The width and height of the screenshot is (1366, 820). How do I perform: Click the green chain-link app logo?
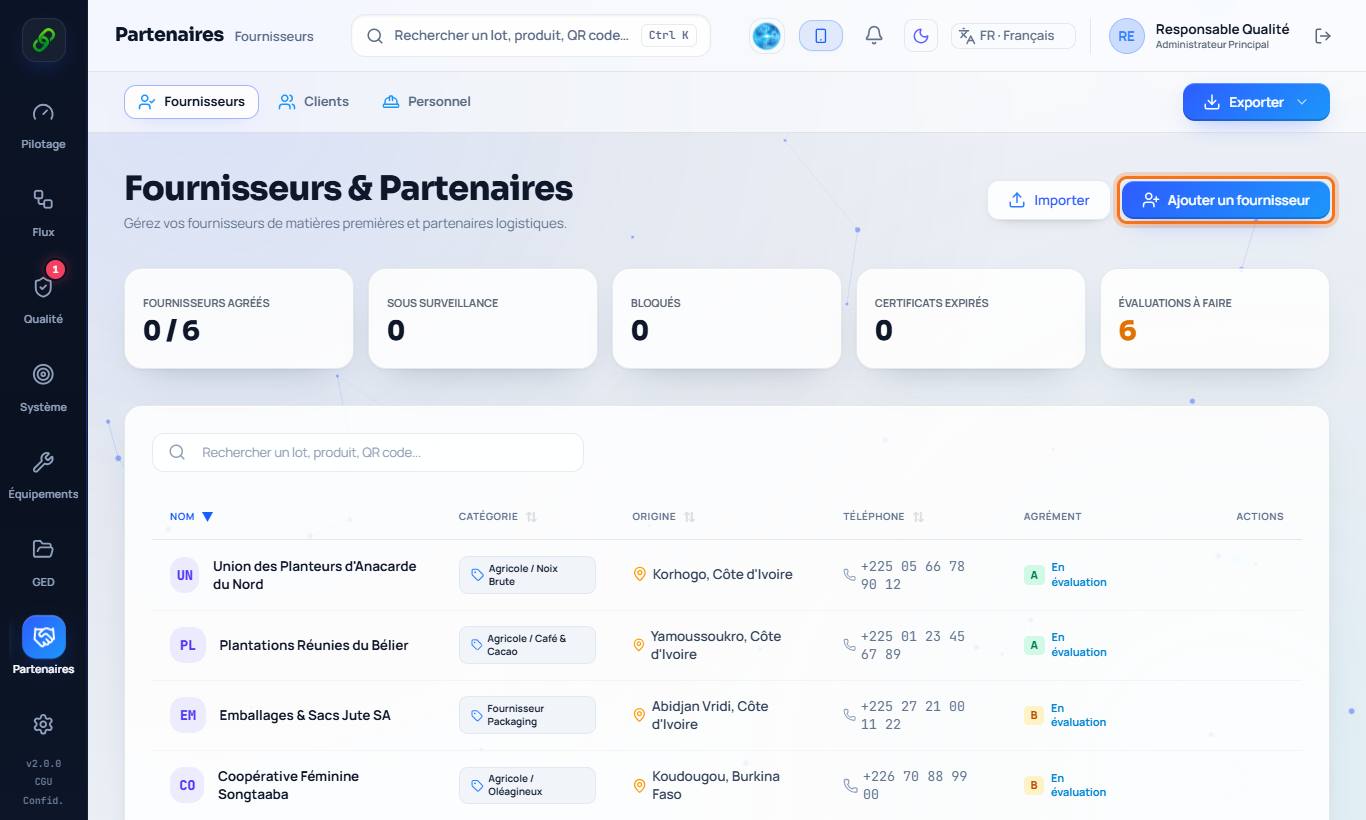pyautogui.click(x=44, y=40)
